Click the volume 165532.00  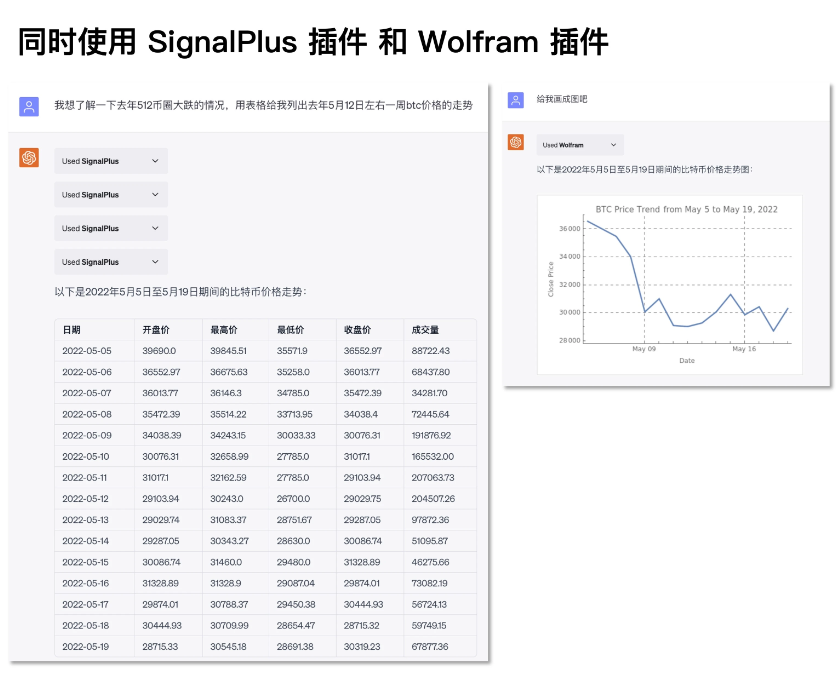[x=433, y=457]
